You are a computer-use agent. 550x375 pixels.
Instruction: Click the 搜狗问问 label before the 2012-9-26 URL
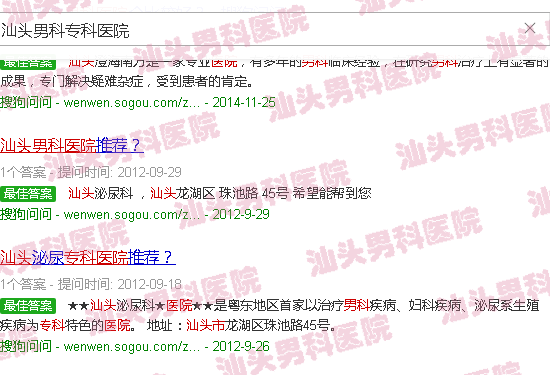pos(26,347)
